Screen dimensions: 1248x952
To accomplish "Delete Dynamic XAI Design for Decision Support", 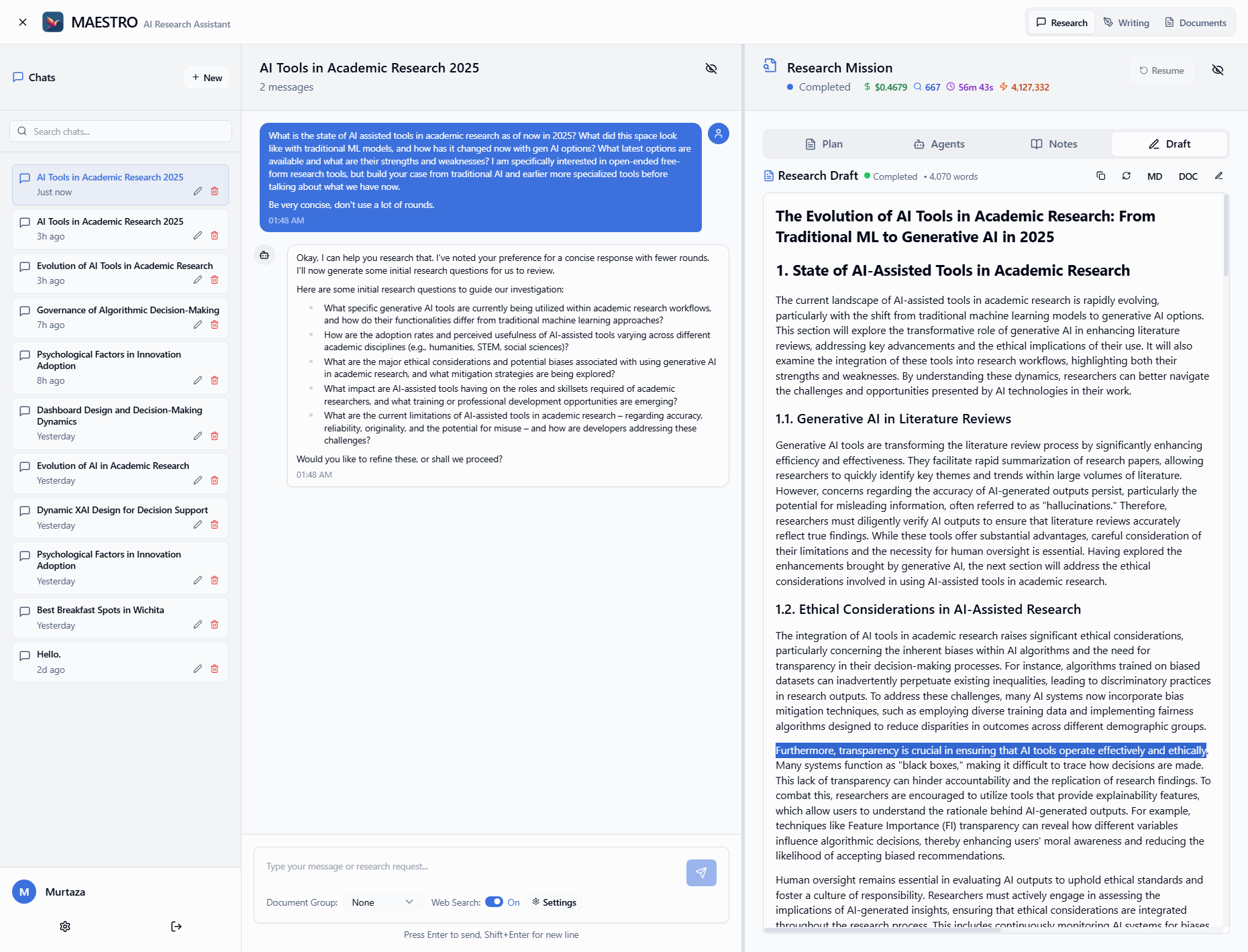I will pos(215,525).
